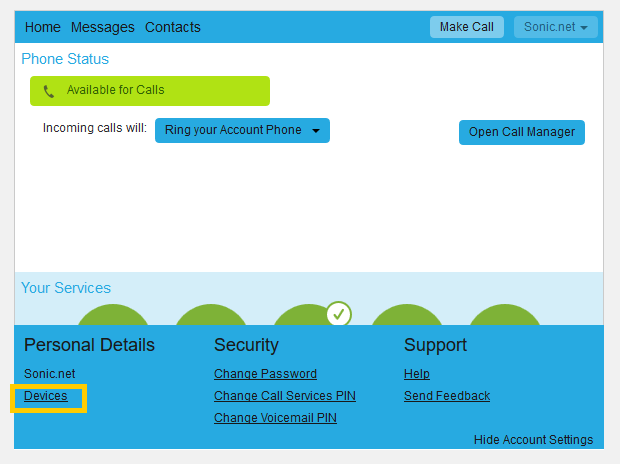Go to the Messages tab

(103, 27)
